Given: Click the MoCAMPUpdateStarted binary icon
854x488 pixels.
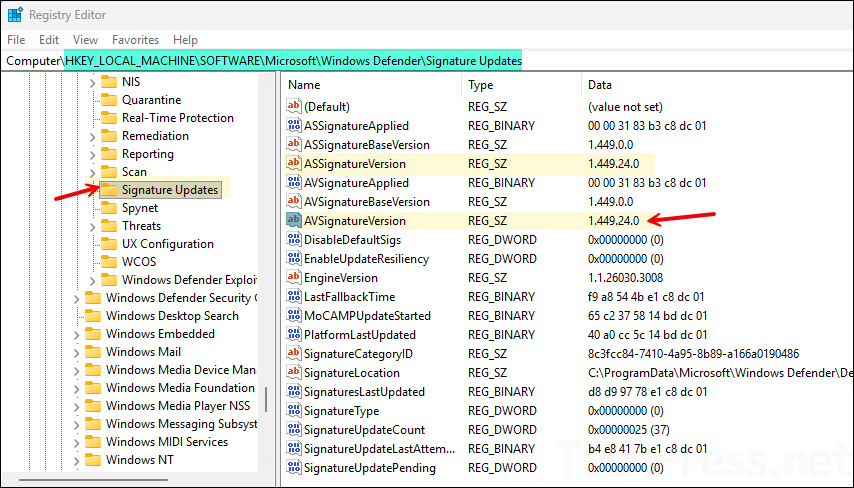Looking at the screenshot, I should [x=294, y=315].
